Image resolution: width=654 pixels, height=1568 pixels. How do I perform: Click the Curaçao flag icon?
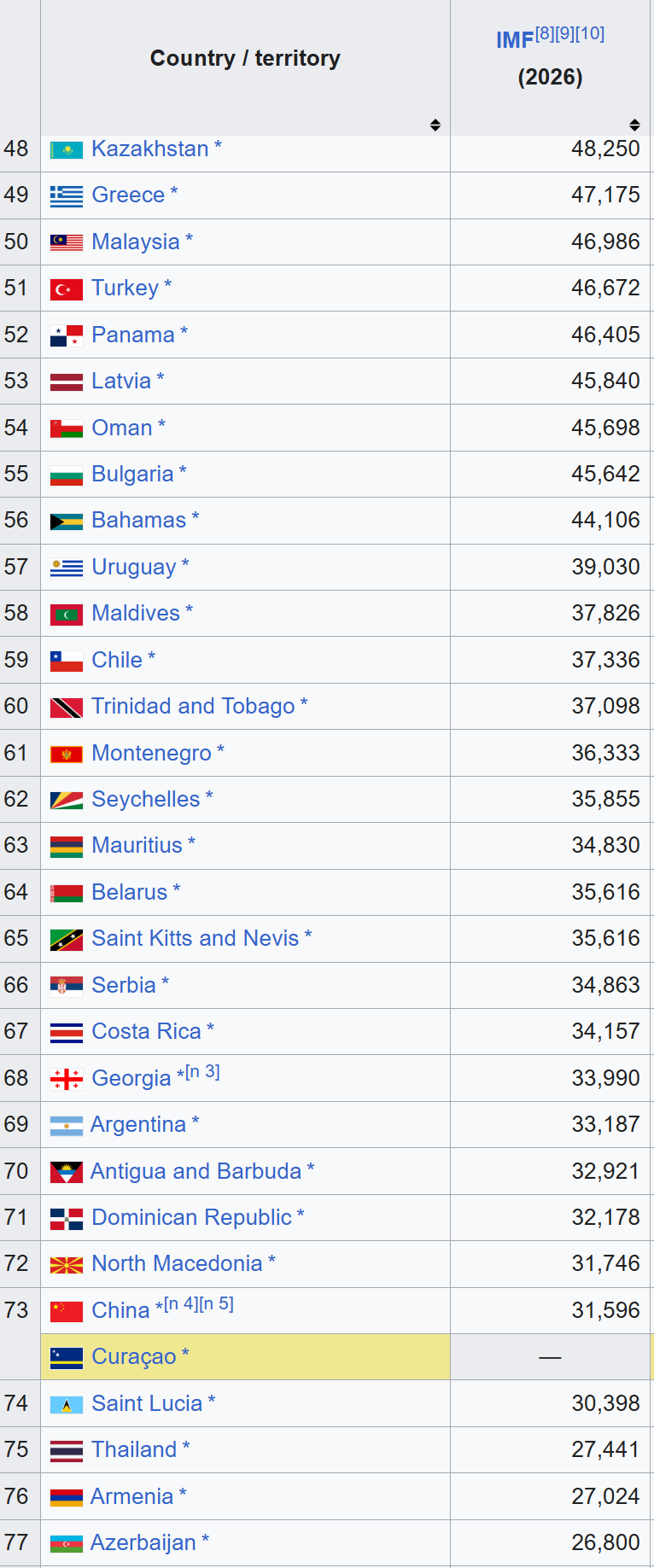click(x=67, y=1357)
